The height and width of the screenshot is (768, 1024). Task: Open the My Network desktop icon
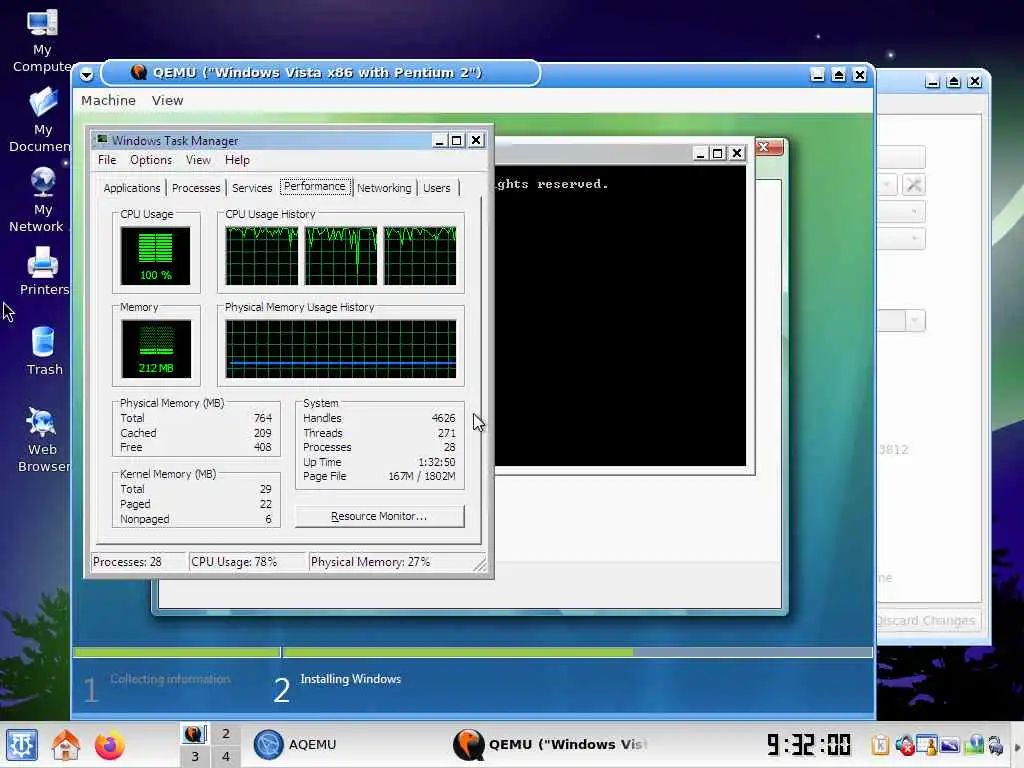pyautogui.click(x=40, y=200)
